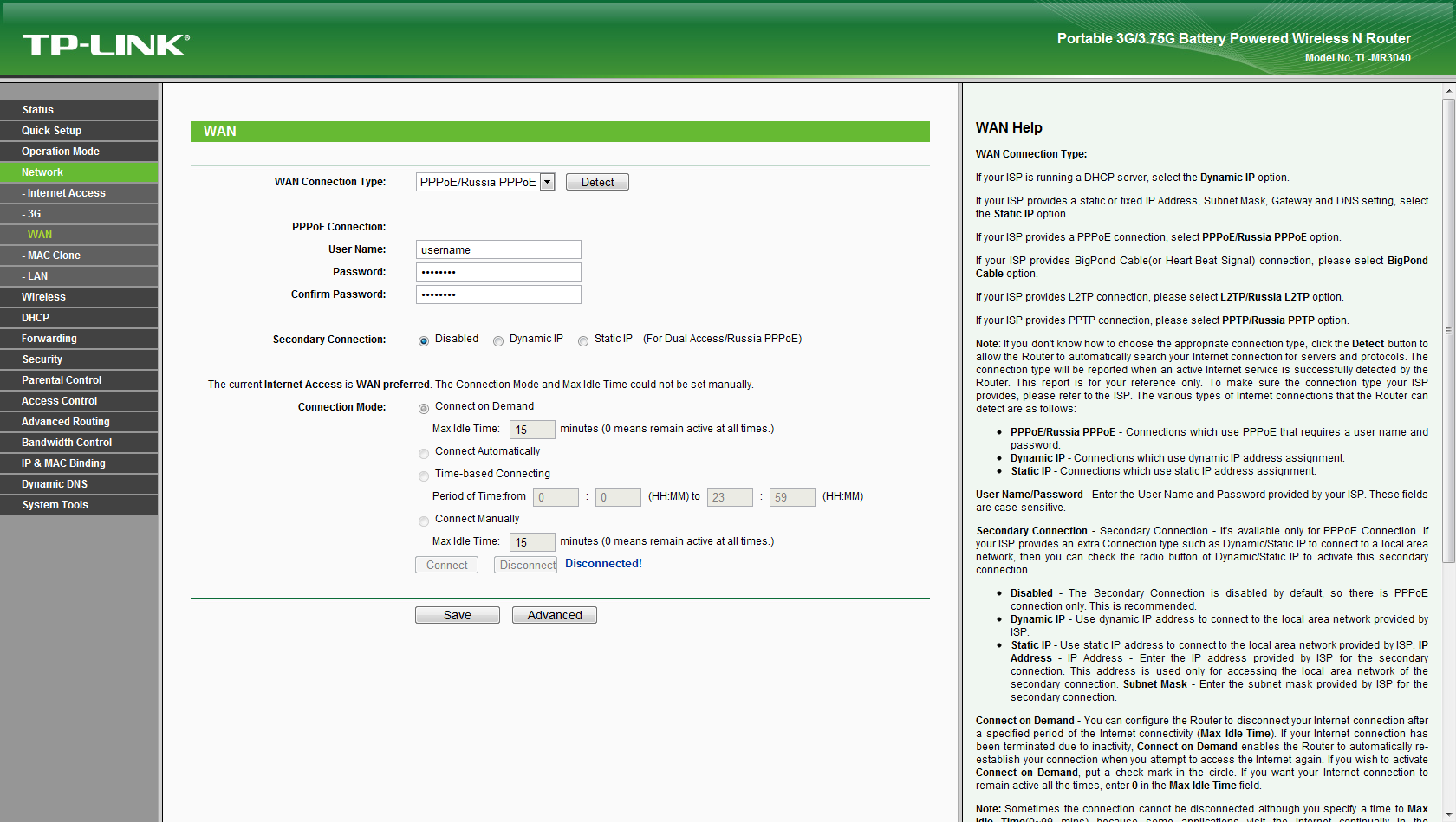This screenshot has width=1456, height=822.
Task: Open the DHCP menu
Action: coord(79,318)
